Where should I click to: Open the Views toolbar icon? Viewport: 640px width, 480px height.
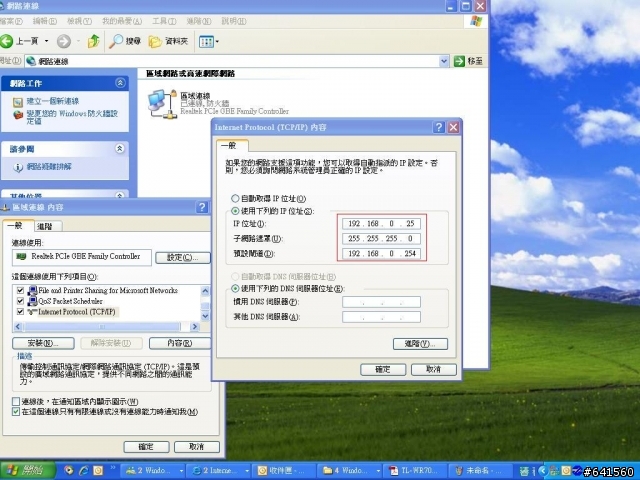pyautogui.click(x=206, y=42)
